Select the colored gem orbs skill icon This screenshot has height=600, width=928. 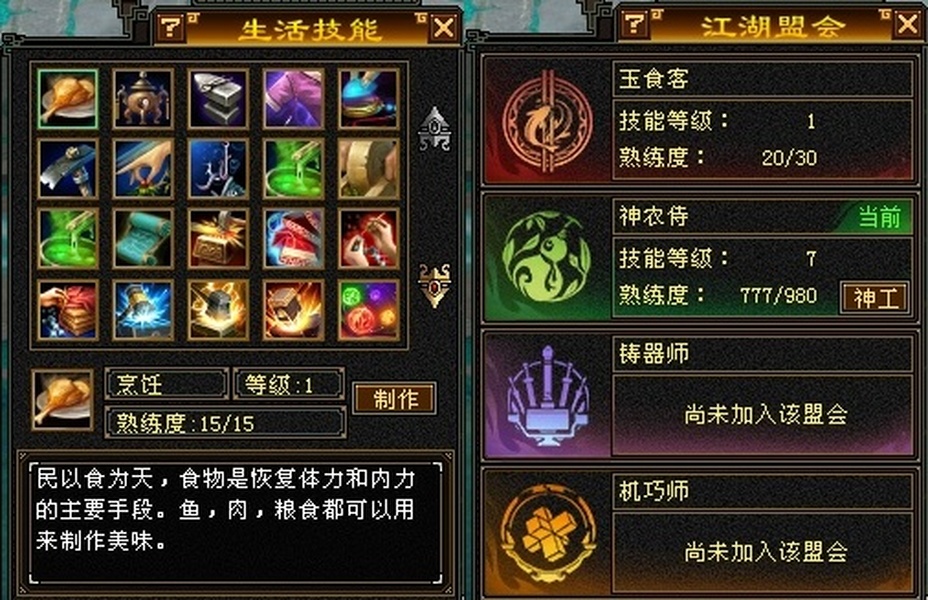click(x=369, y=310)
